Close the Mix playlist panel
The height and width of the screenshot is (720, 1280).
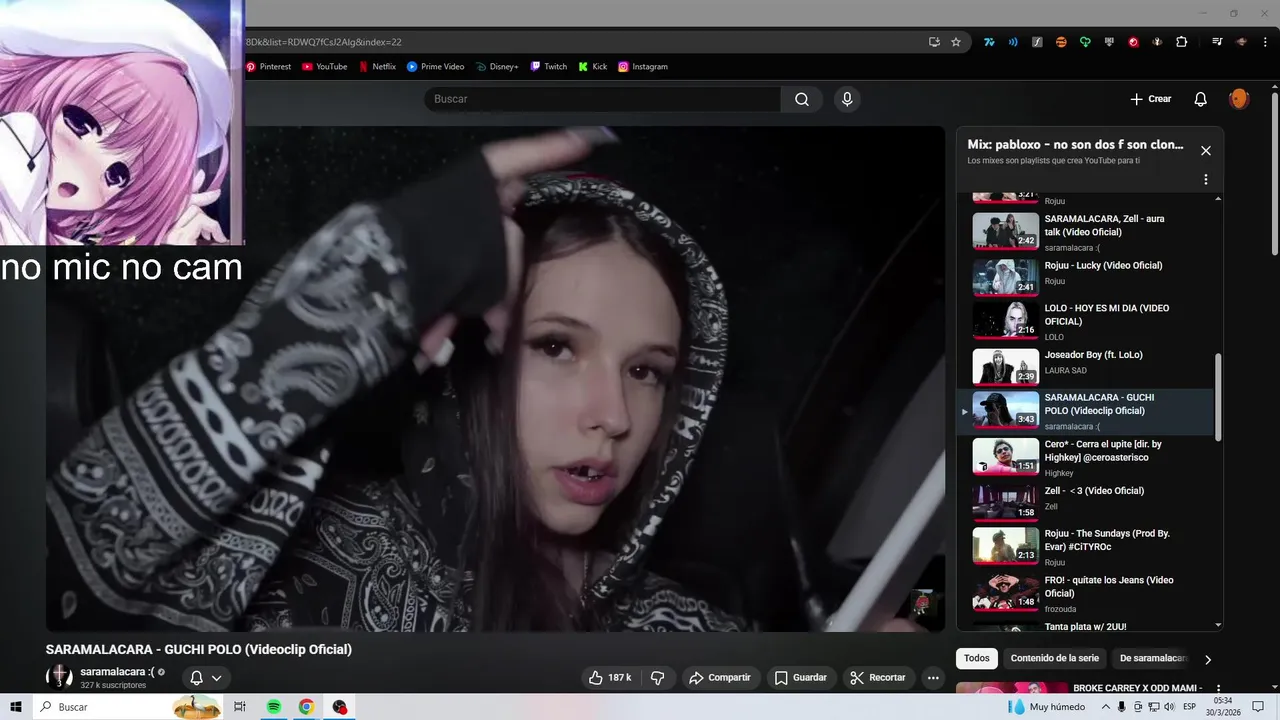pos(1206,151)
